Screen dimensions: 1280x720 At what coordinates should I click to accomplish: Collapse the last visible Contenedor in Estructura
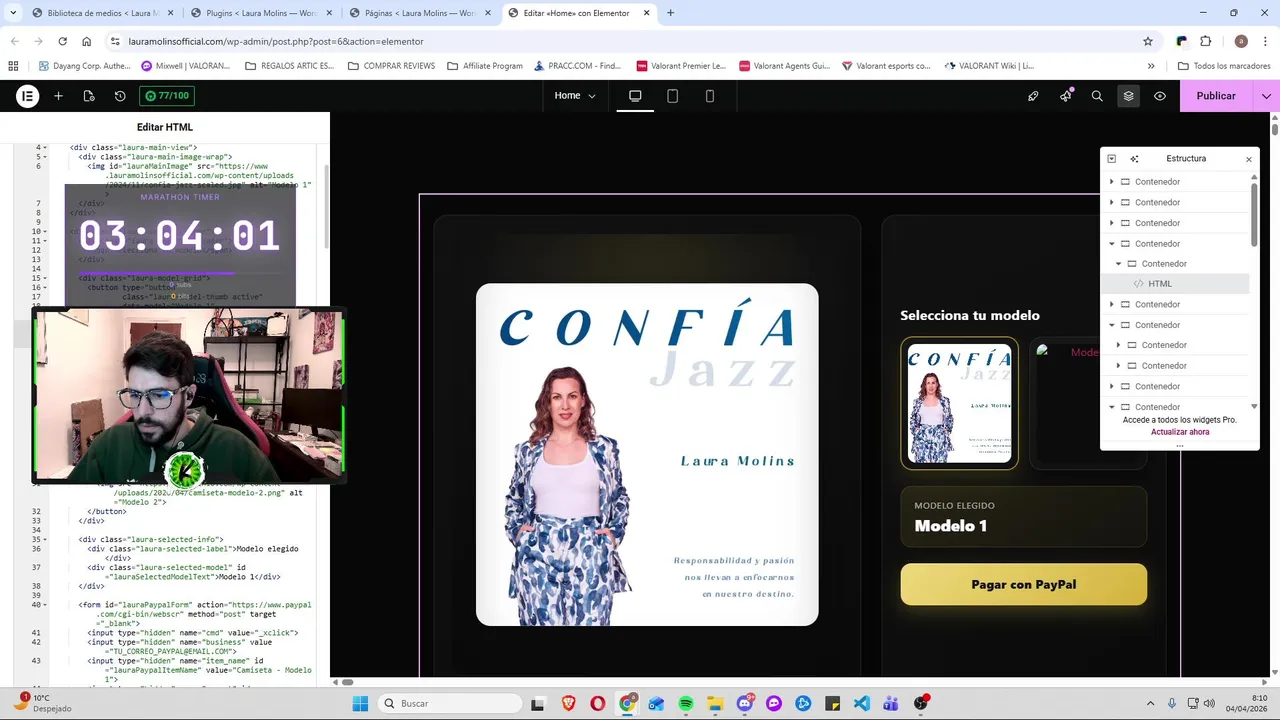pyautogui.click(x=1111, y=407)
